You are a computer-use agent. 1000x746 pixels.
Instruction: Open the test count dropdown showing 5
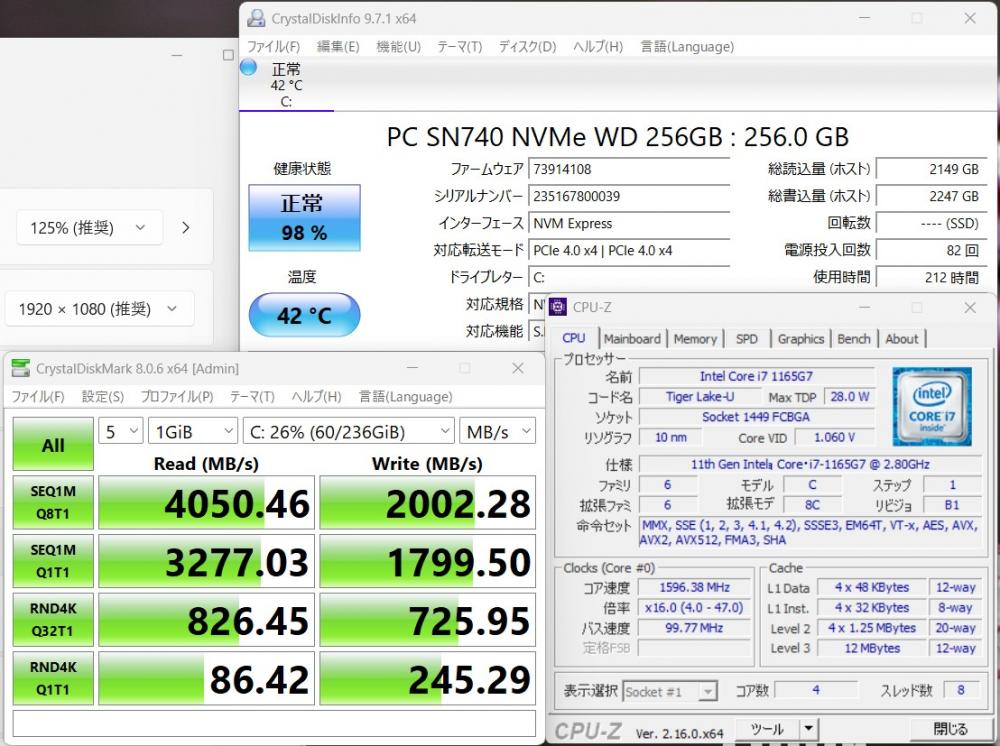[120, 432]
